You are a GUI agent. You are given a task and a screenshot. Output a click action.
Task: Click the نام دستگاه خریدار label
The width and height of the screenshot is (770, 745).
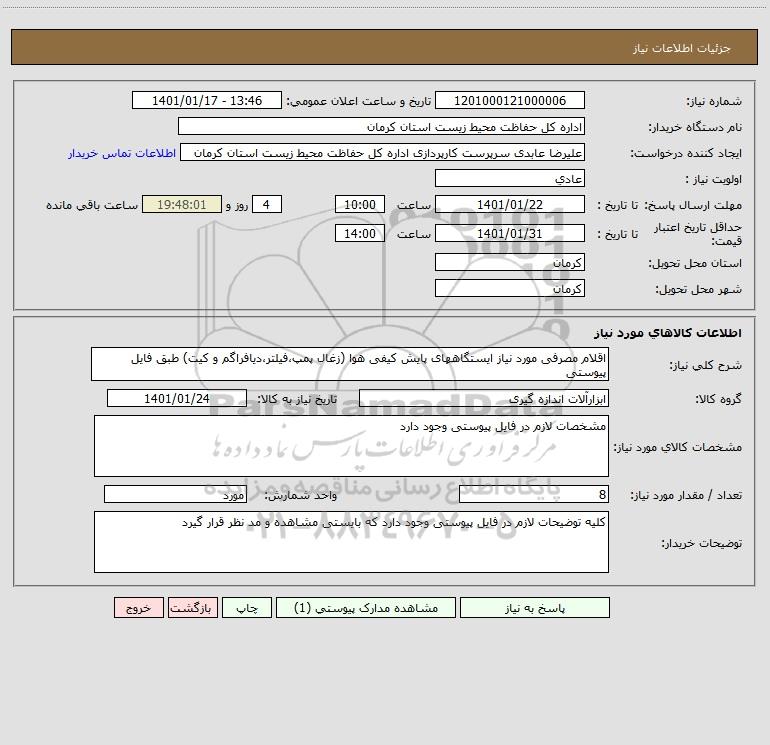coord(695,128)
